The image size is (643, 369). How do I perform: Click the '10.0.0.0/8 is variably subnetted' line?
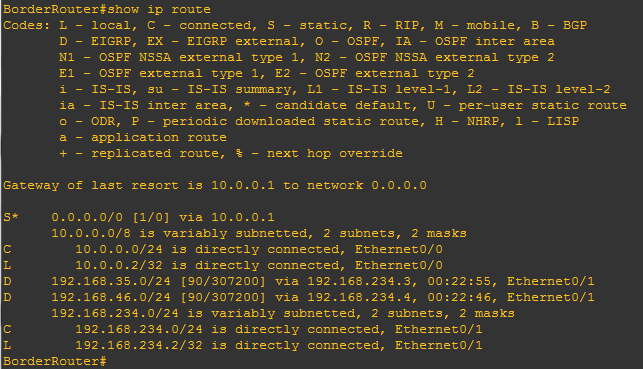pos(259,233)
